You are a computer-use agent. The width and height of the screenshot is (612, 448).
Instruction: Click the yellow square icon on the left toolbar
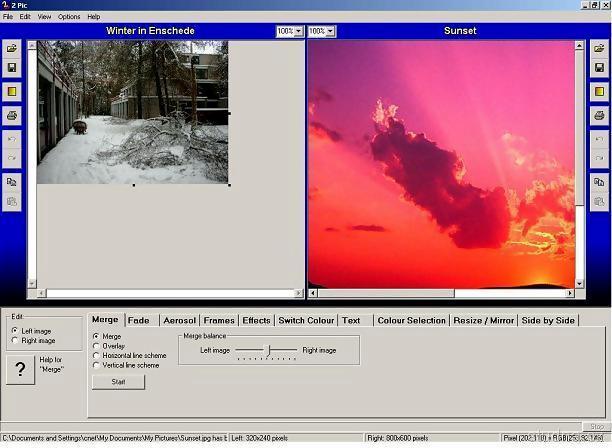12,91
